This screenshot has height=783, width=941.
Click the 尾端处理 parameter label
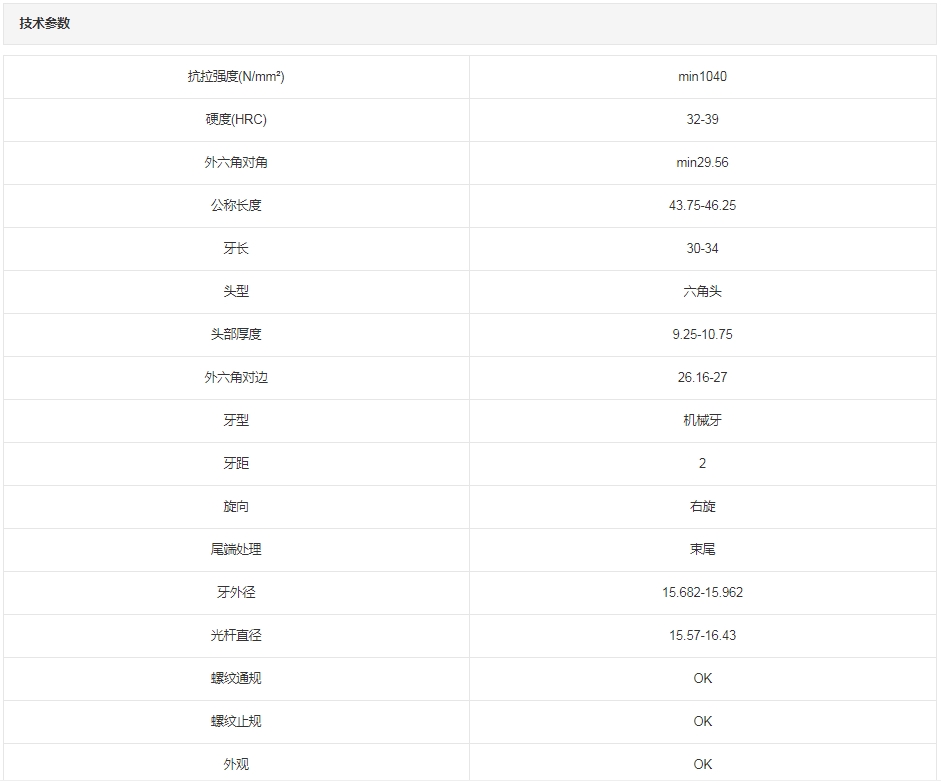click(236, 549)
